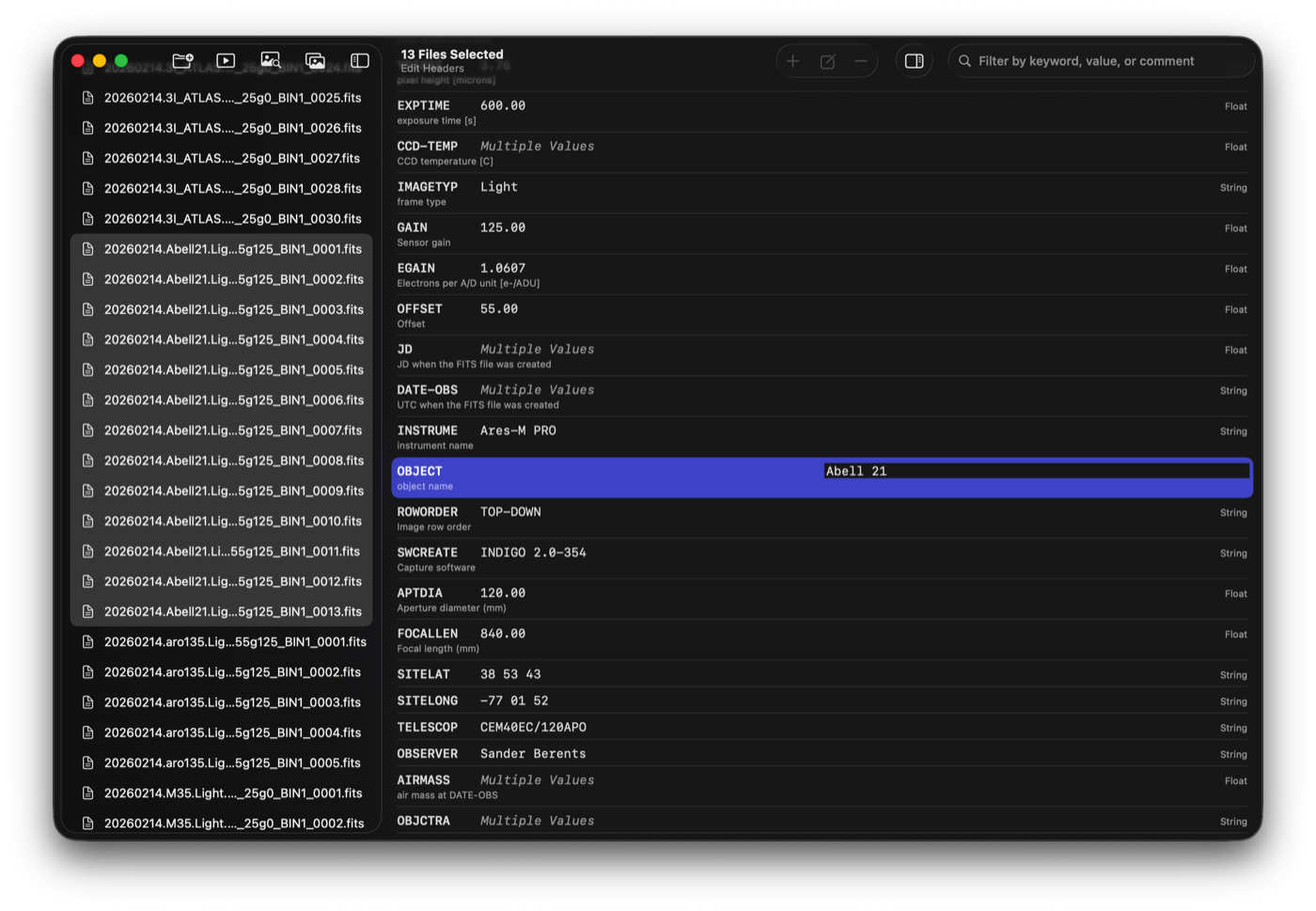Click the OBSERVER Sander Berents row
This screenshot has width=1316, height=911.
pos(822,753)
